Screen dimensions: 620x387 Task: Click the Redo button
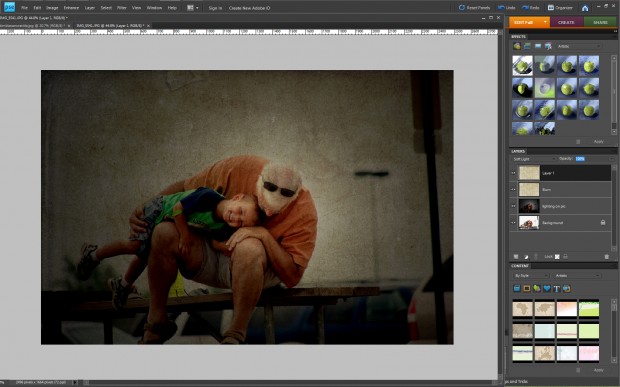(531, 8)
